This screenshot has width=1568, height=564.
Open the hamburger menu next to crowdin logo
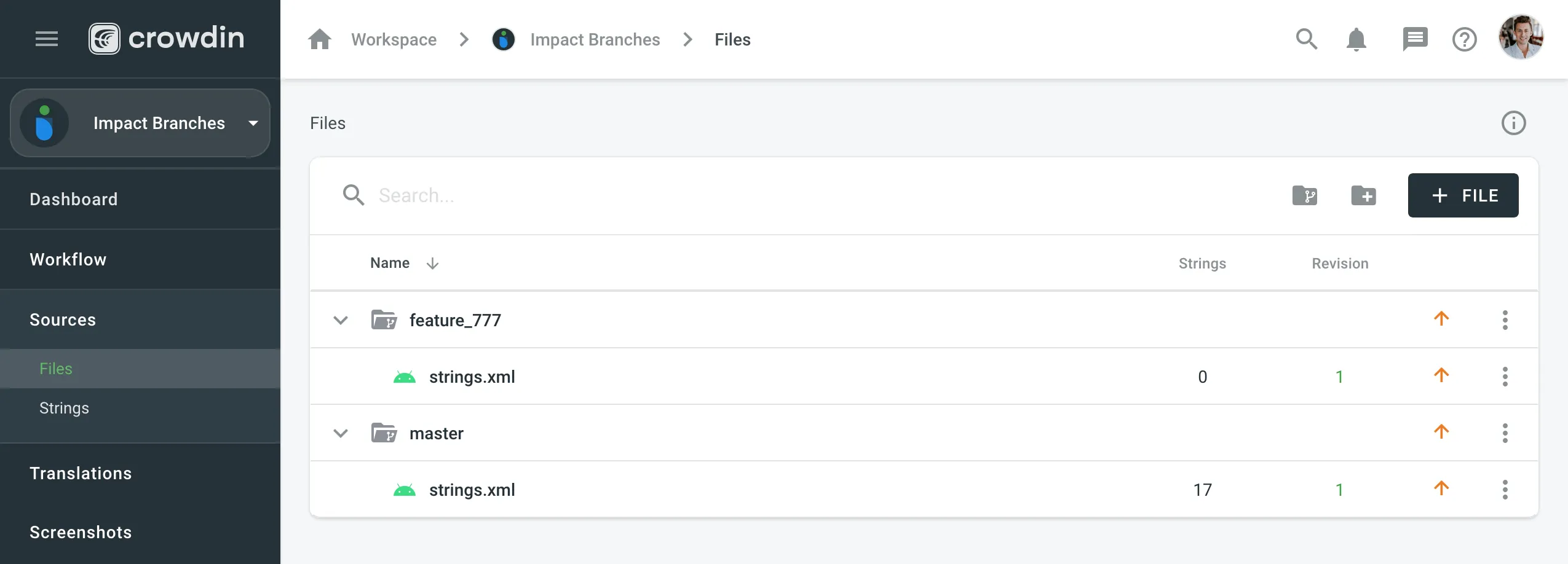point(46,39)
